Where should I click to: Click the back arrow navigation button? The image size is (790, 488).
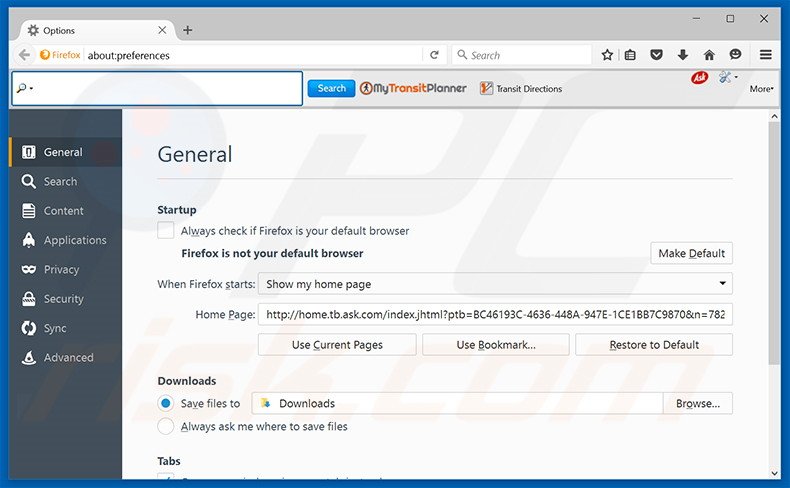tap(24, 55)
